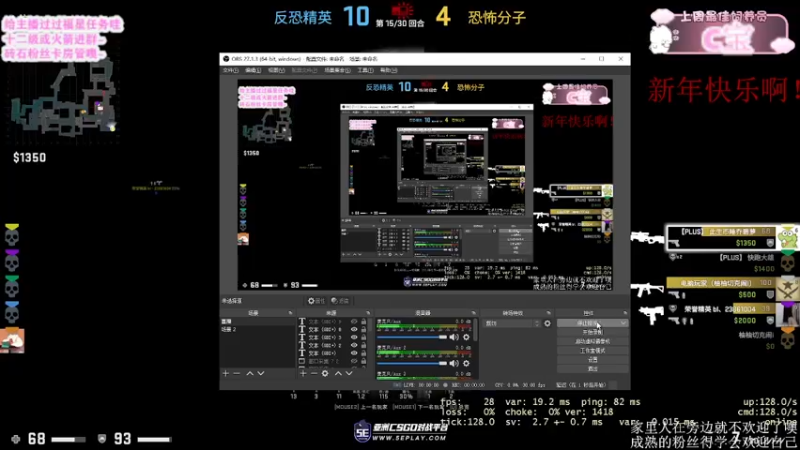Open selected source properties gear in sources toolbar

[x=325, y=373]
